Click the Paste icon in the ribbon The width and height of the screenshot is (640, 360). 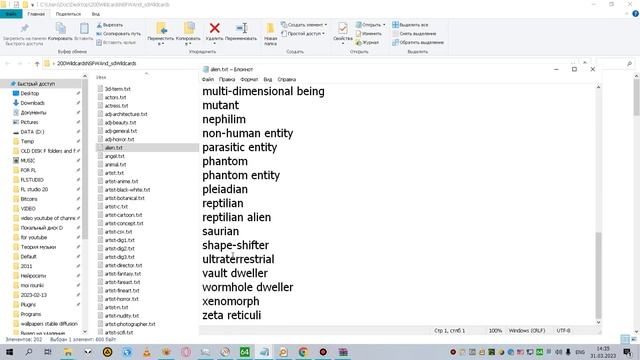tap(84, 28)
